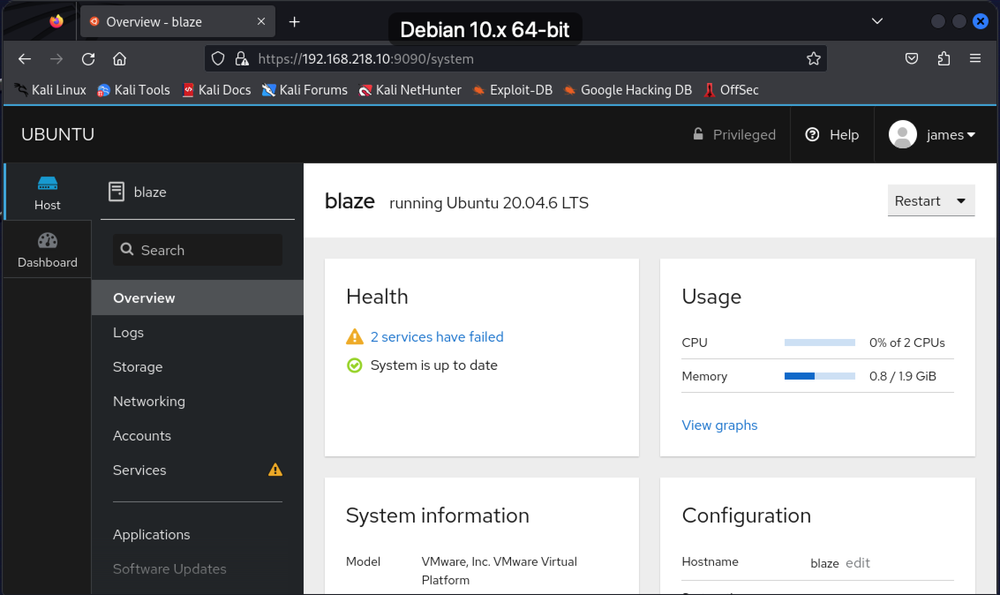Open the Dashboard gauge icon

[47, 240]
